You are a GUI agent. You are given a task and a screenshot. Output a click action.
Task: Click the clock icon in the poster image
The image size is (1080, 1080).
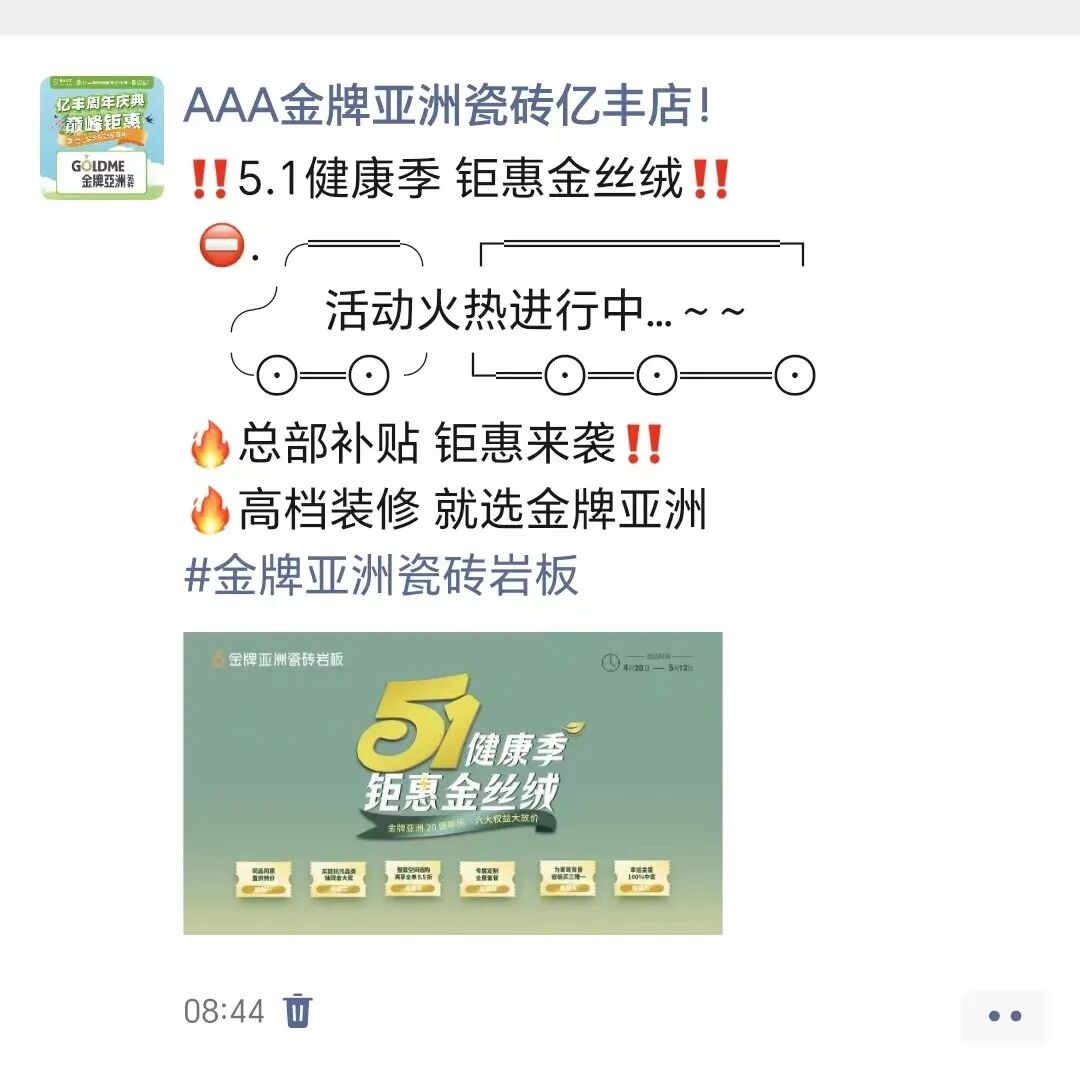point(611,663)
